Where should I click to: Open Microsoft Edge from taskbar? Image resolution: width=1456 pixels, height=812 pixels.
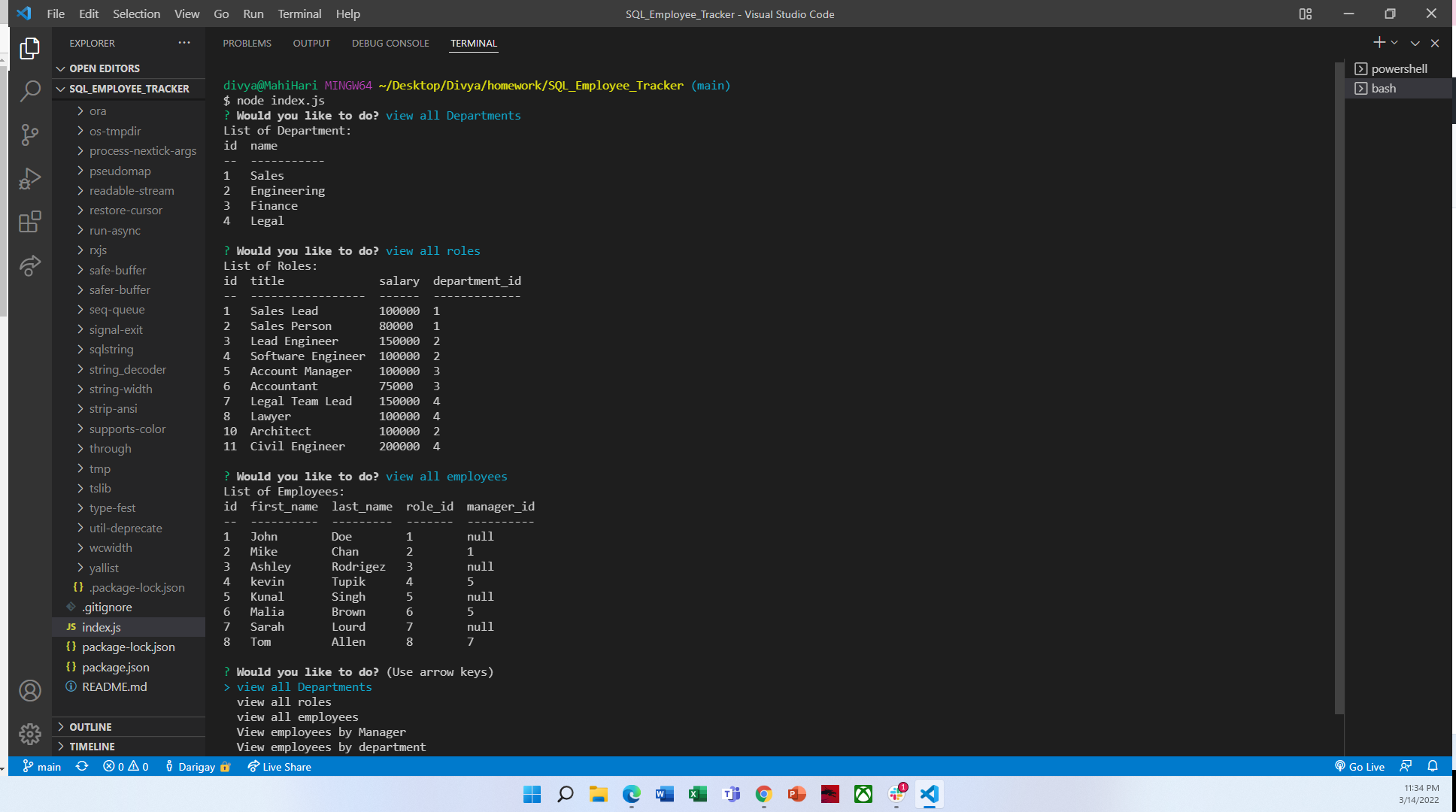point(632,795)
